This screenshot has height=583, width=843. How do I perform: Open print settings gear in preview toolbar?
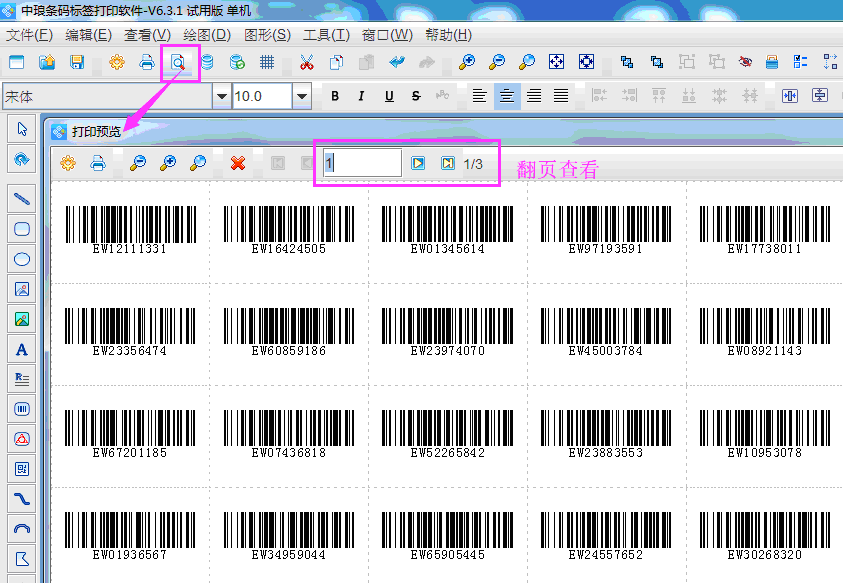pyautogui.click(x=68, y=163)
